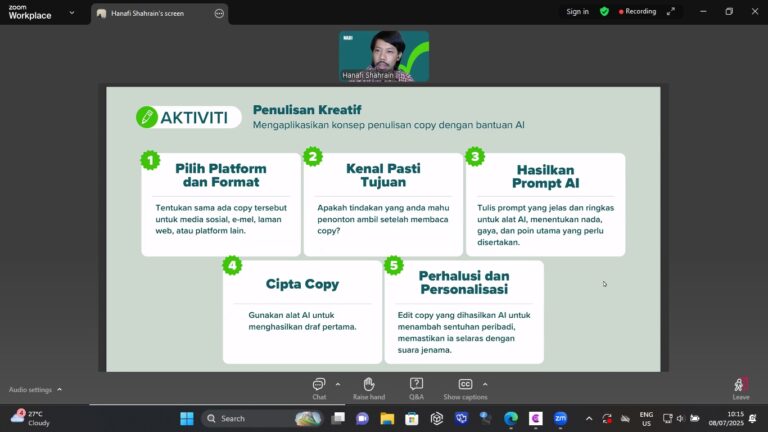Click the green encryption shield icon
768x432 pixels.
pyautogui.click(x=604, y=12)
